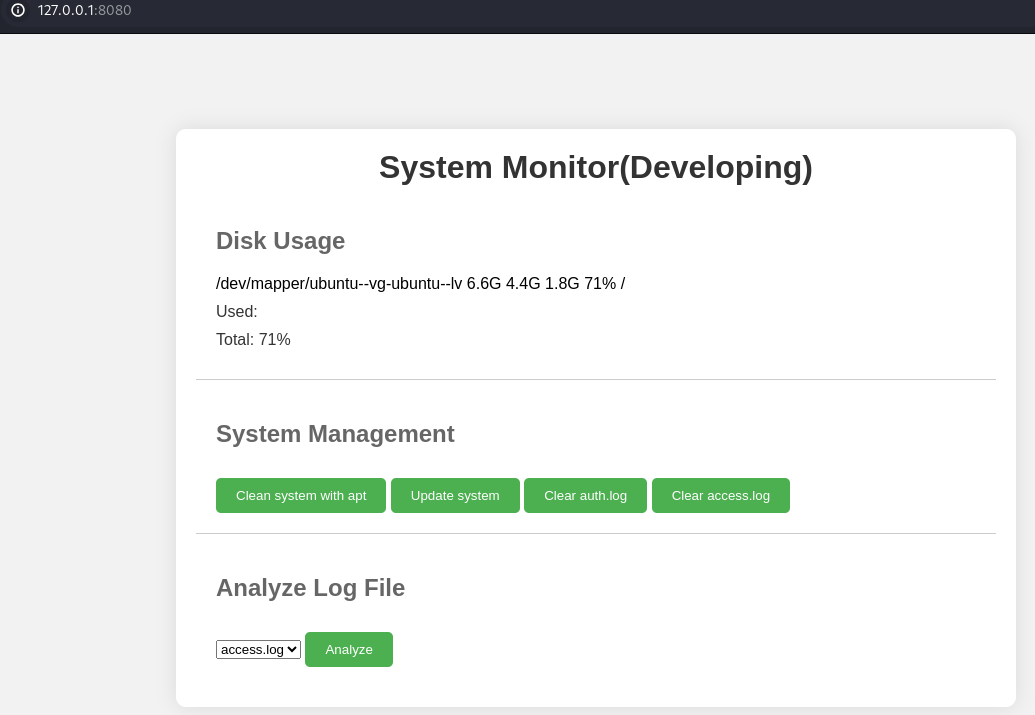Start log analysis with Analyze button
1035x715 pixels.
(349, 650)
